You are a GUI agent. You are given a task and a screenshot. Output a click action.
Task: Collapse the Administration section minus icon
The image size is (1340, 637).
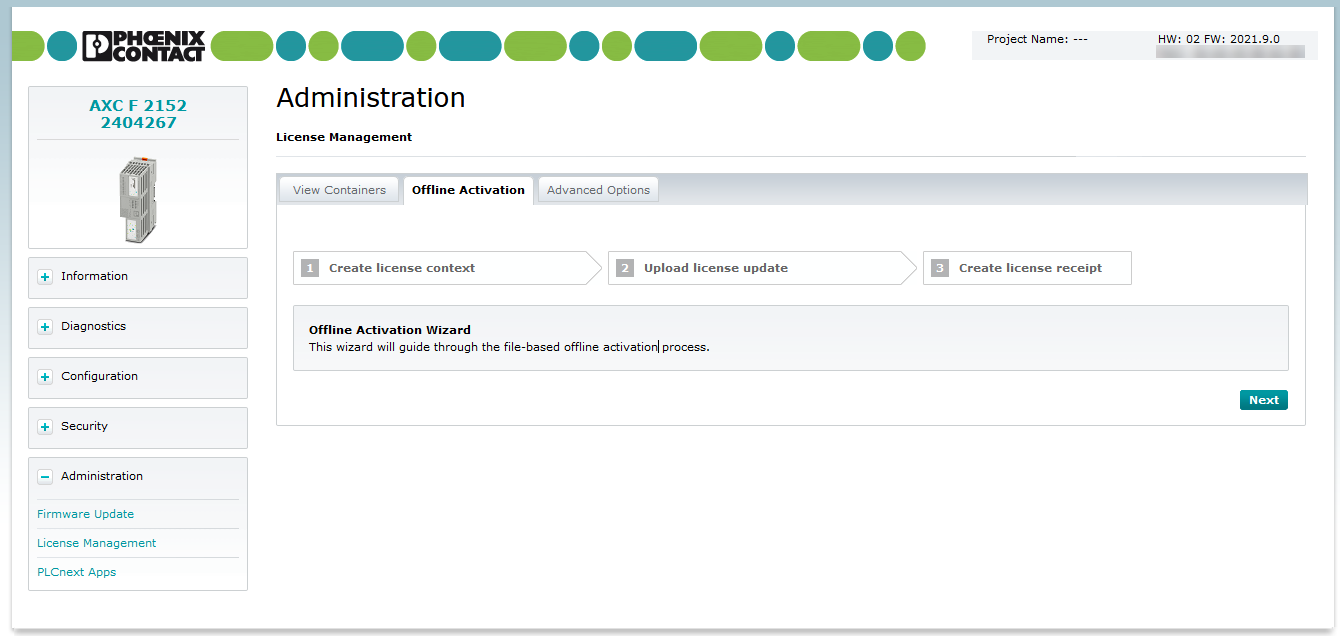(x=45, y=477)
